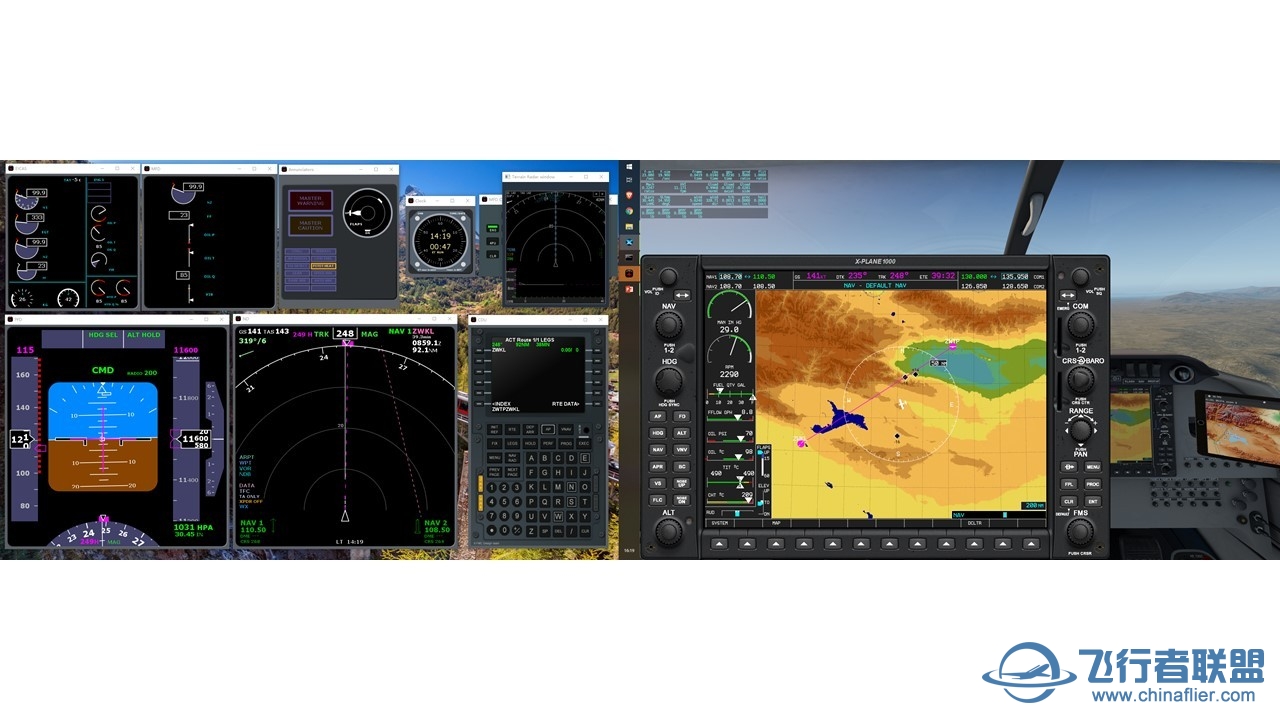This screenshot has height=720, width=1280.
Task: Click the arrow softkey below SYSTEM
Action: pos(718,543)
